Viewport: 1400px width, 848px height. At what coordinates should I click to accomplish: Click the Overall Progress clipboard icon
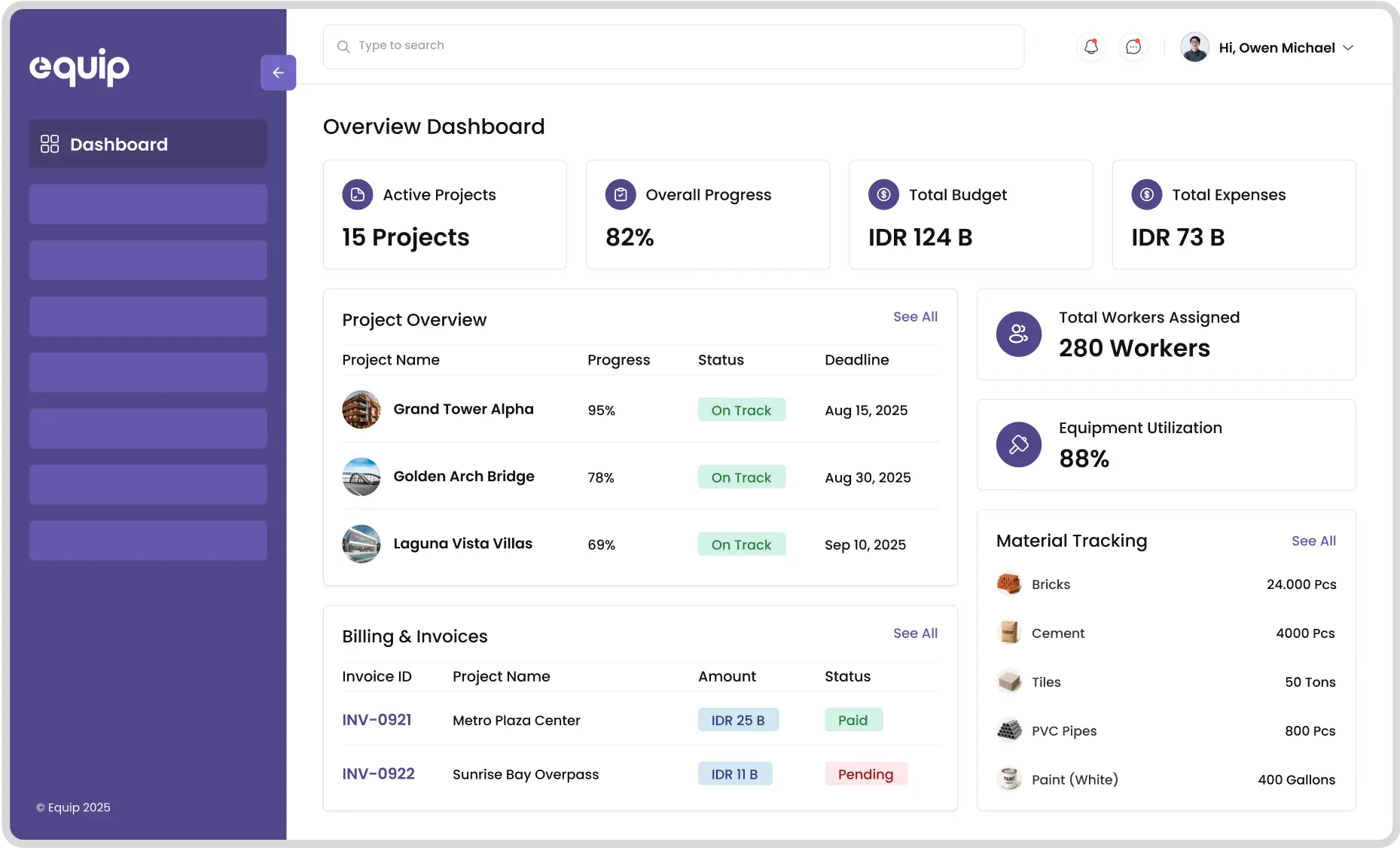click(x=621, y=195)
